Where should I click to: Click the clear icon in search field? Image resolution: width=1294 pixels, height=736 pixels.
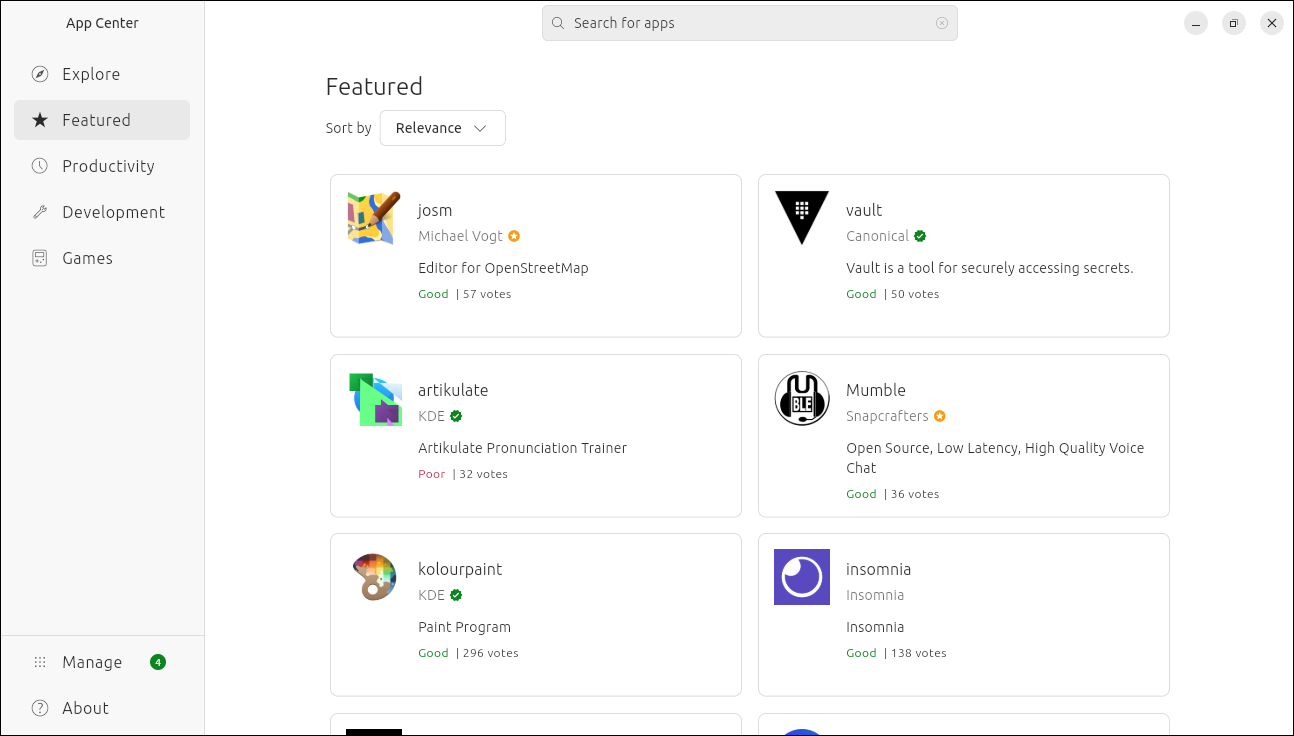(x=942, y=23)
